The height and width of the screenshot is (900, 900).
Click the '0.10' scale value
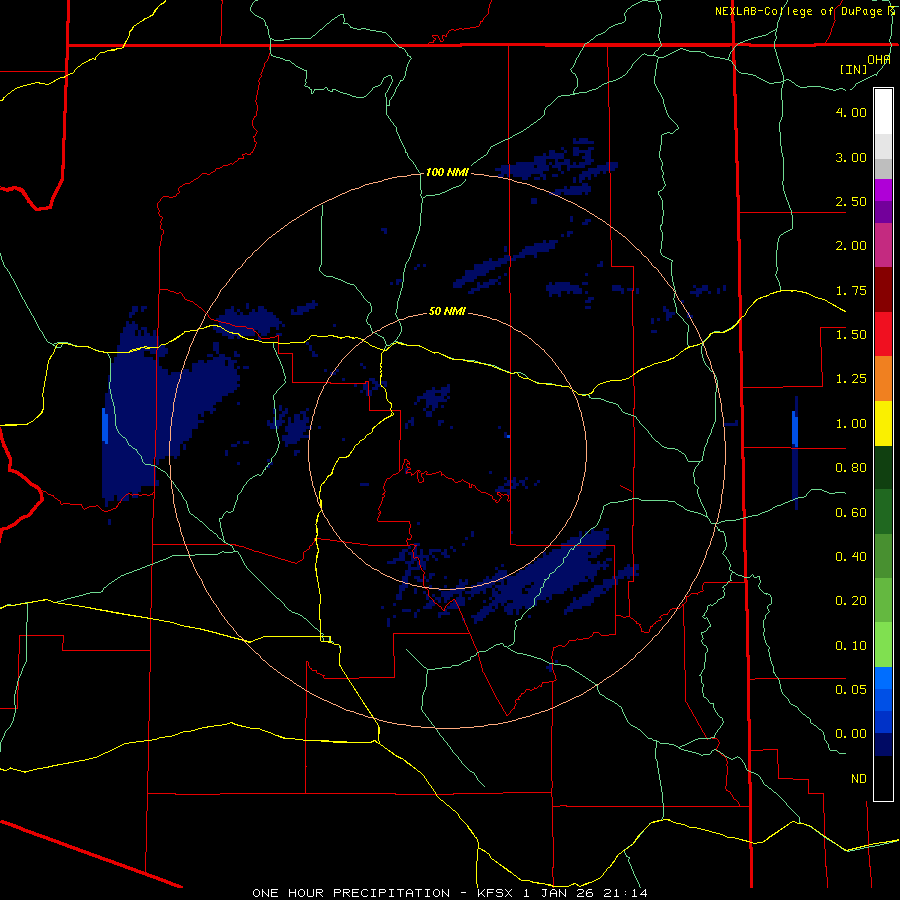click(851, 646)
